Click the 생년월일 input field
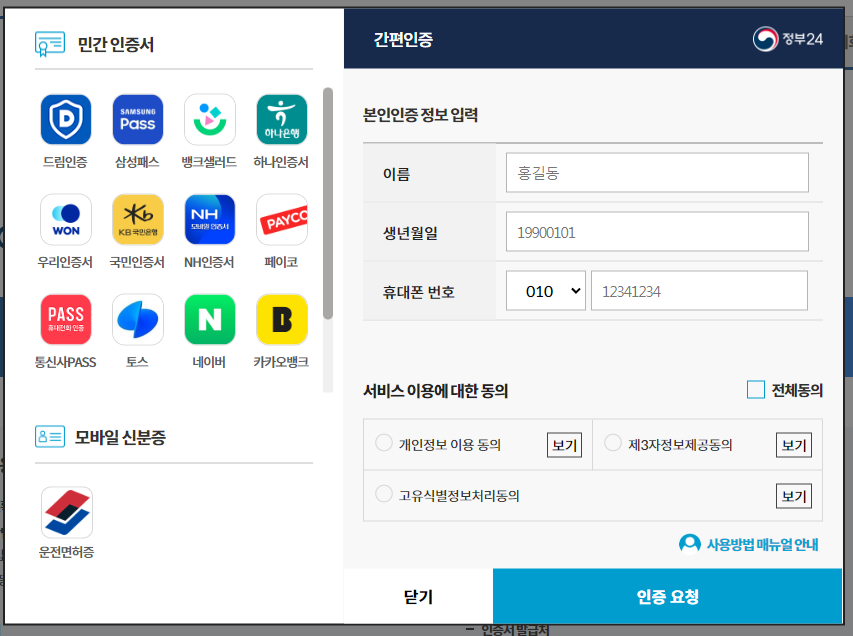The image size is (853, 636). [x=657, y=232]
